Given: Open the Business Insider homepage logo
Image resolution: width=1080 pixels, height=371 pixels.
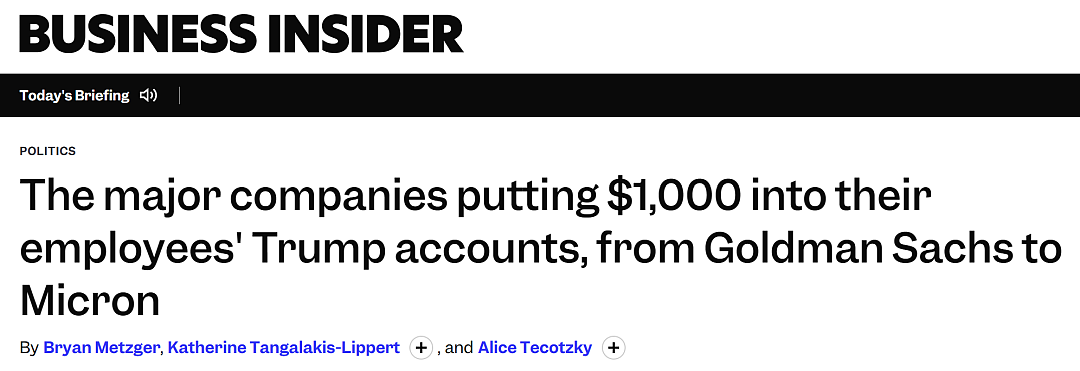Looking at the screenshot, I should [x=241, y=34].
